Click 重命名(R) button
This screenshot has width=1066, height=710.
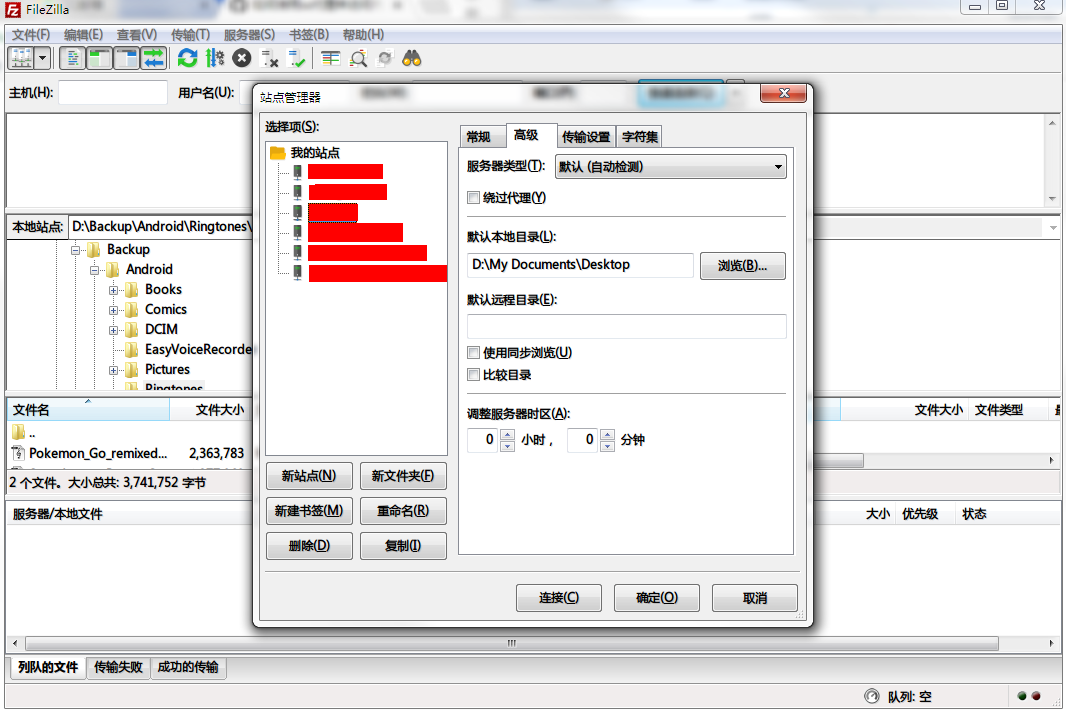click(403, 511)
